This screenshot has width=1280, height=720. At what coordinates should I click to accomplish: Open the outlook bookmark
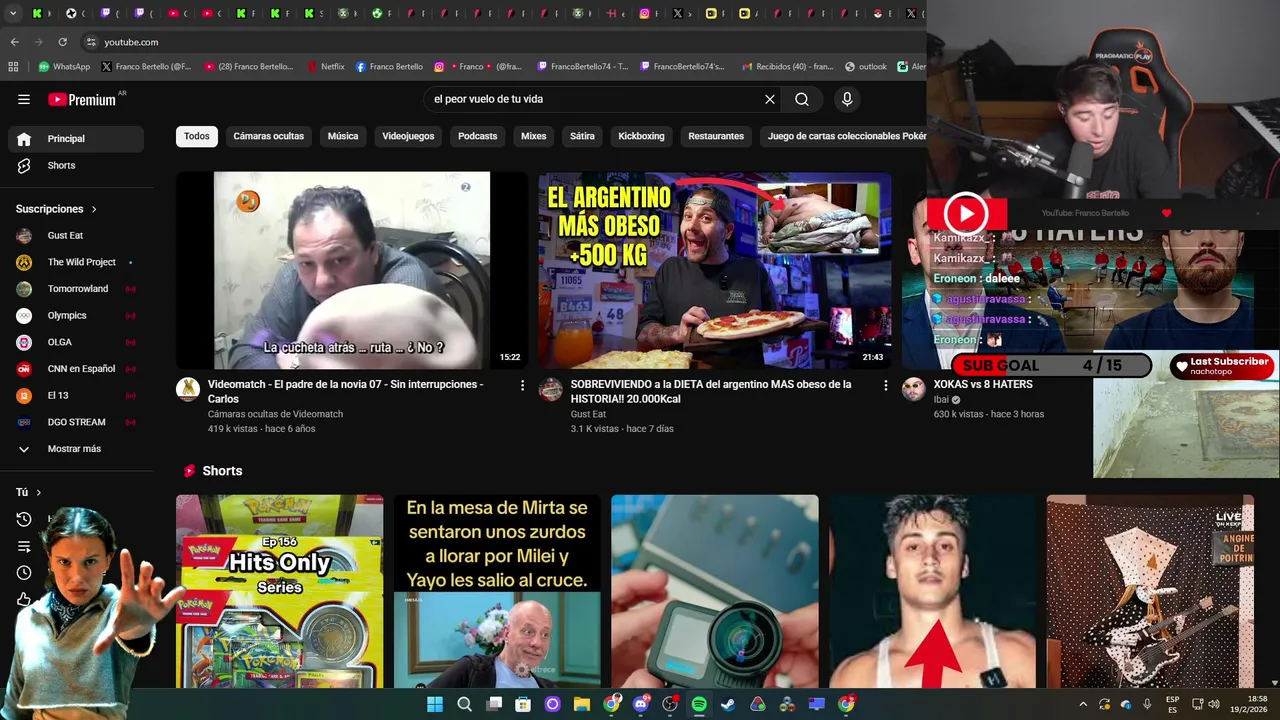click(x=866, y=67)
